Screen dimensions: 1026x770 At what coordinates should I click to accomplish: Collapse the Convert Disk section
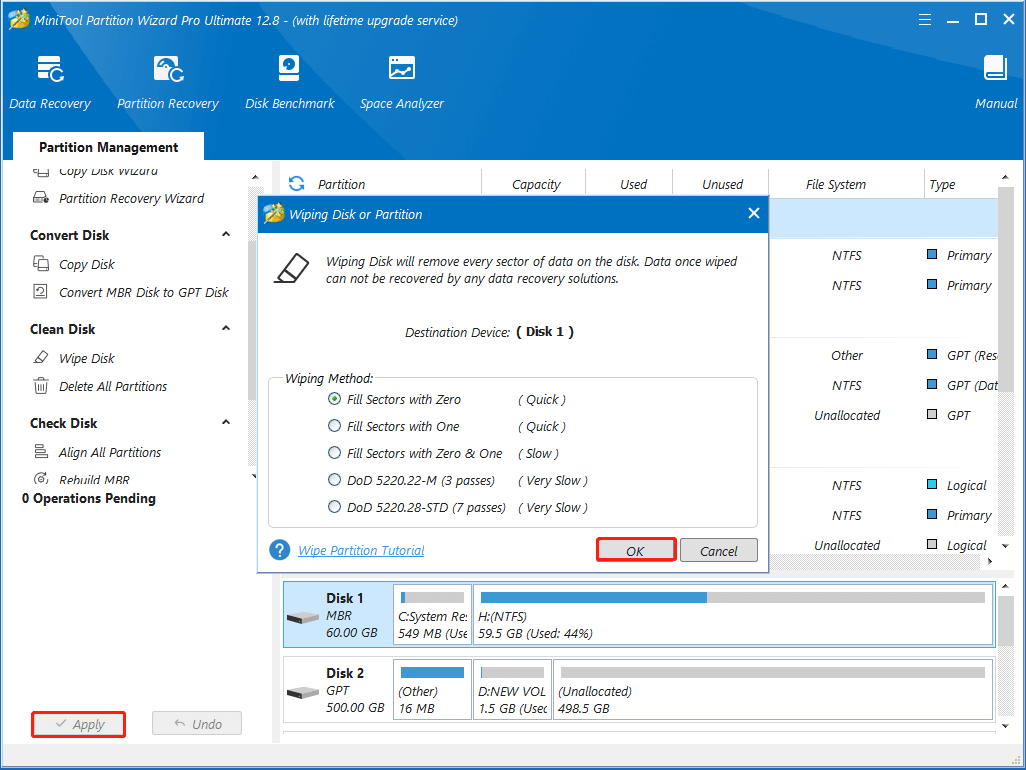click(x=226, y=235)
